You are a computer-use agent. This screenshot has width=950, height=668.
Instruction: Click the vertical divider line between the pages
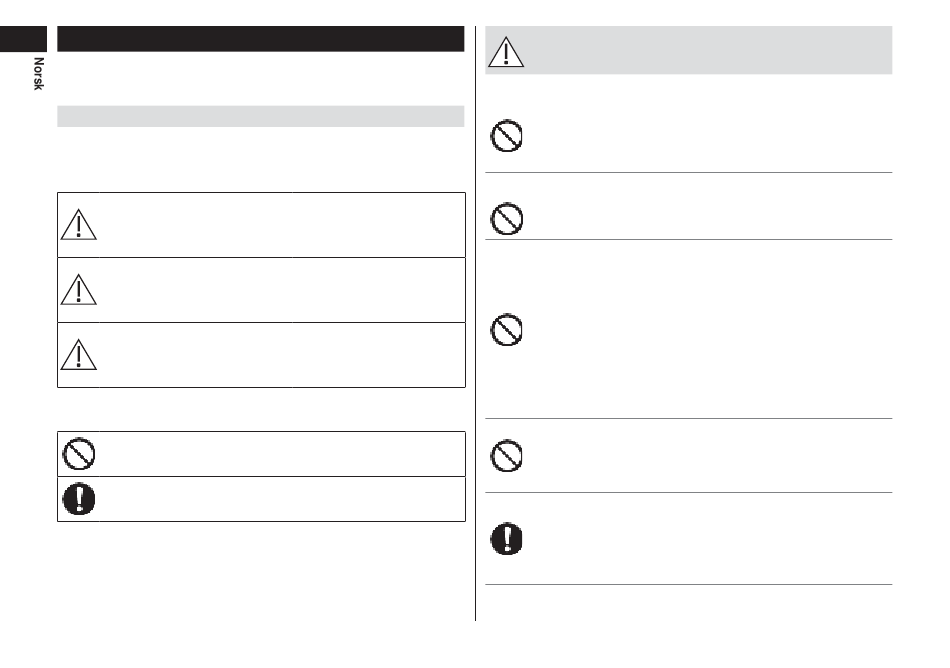click(476, 323)
